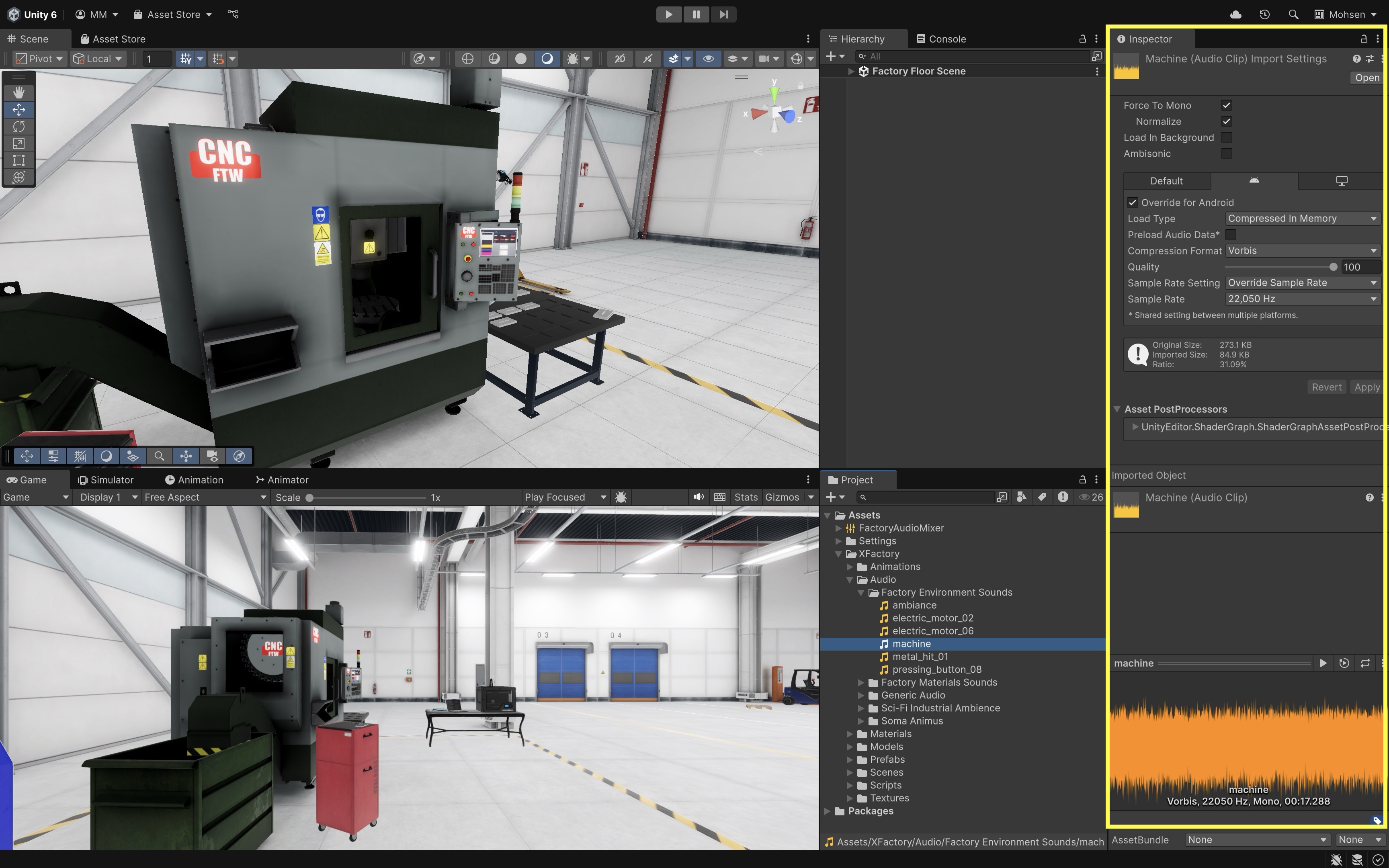This screenshot has height=868, width=1389.
Task: Select the Rotate tool in Scene view
Action: (x=18, y=126)
